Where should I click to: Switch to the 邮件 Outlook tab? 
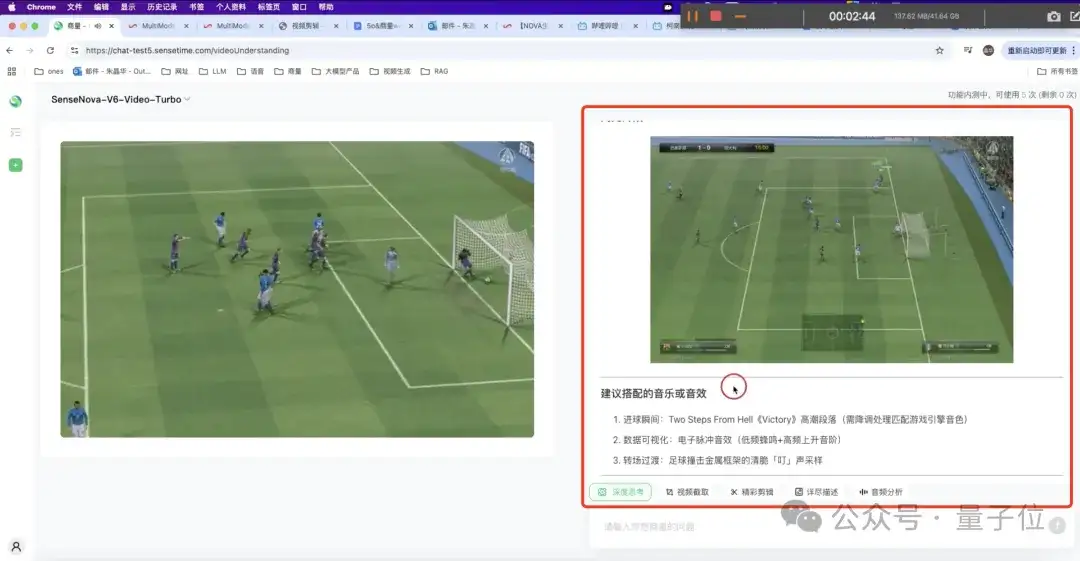tap(457, 26)
